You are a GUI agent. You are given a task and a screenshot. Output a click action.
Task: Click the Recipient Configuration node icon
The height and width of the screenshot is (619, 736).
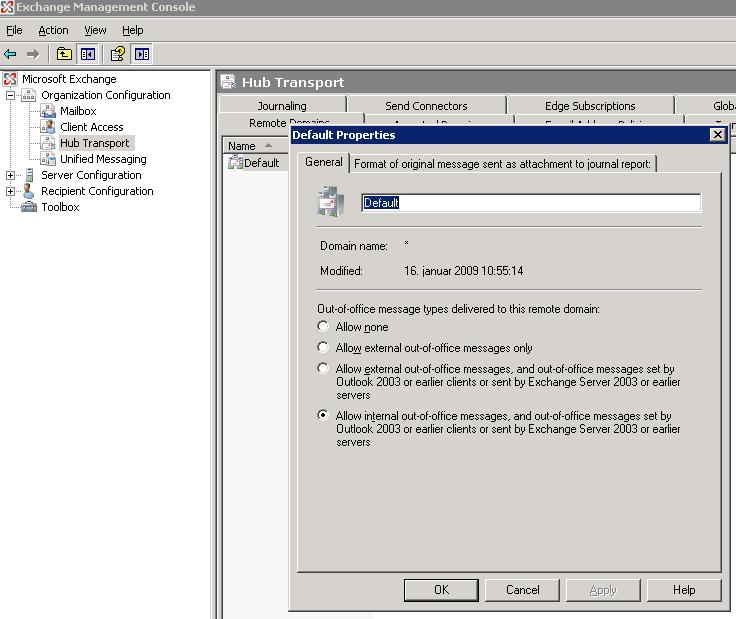[x=29, y=191]
